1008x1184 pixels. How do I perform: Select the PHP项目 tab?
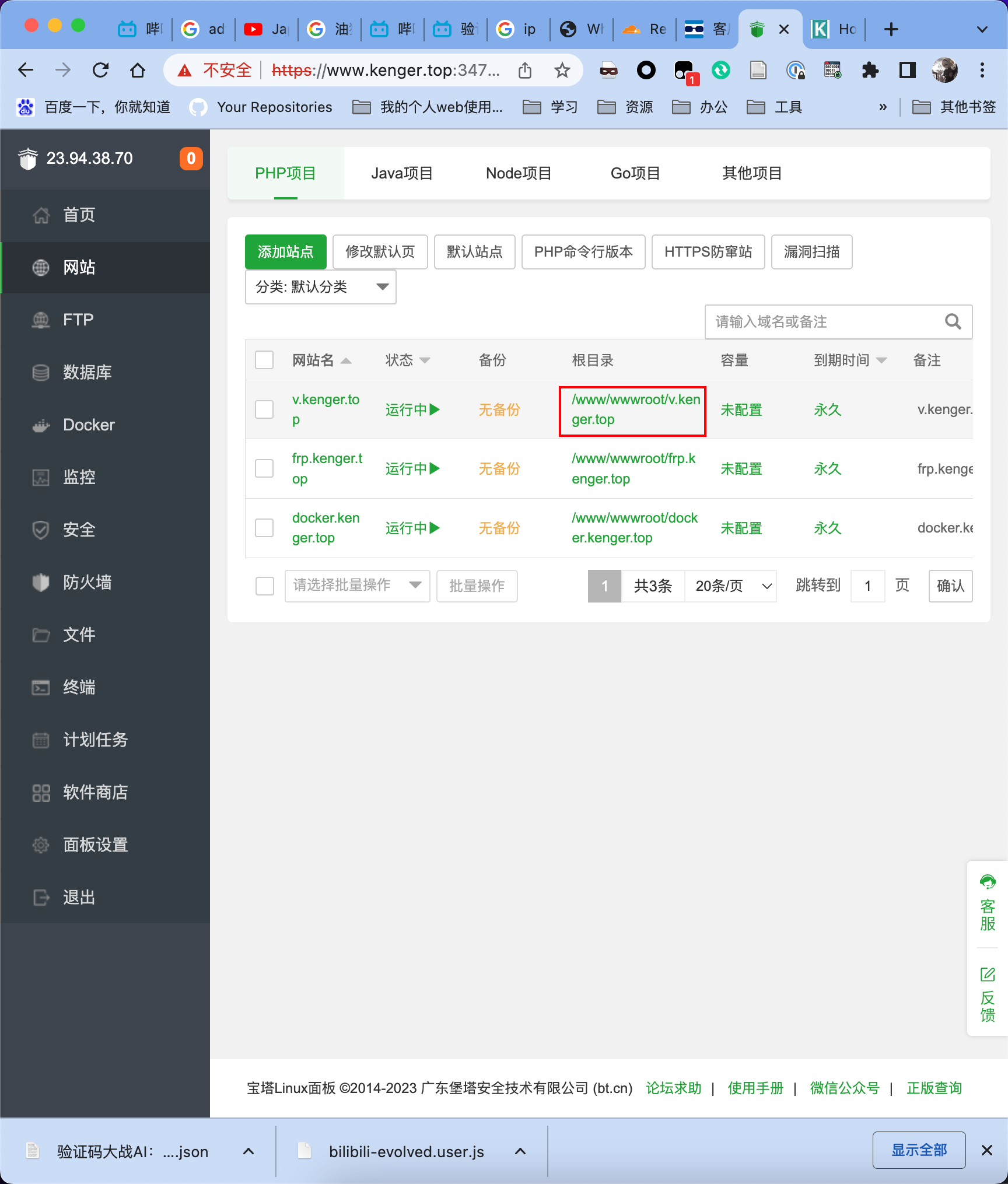click(285, 173)
